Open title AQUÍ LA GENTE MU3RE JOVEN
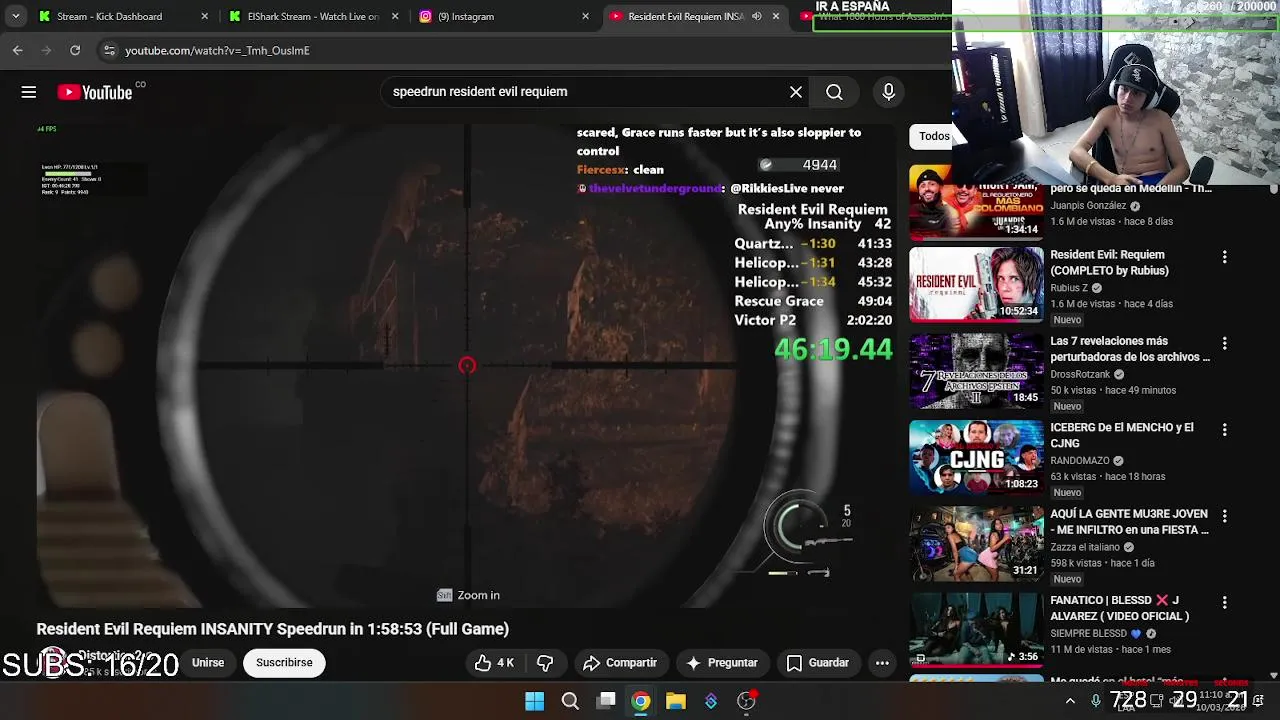This screenshot has width=1280, height=720. 1130,522
